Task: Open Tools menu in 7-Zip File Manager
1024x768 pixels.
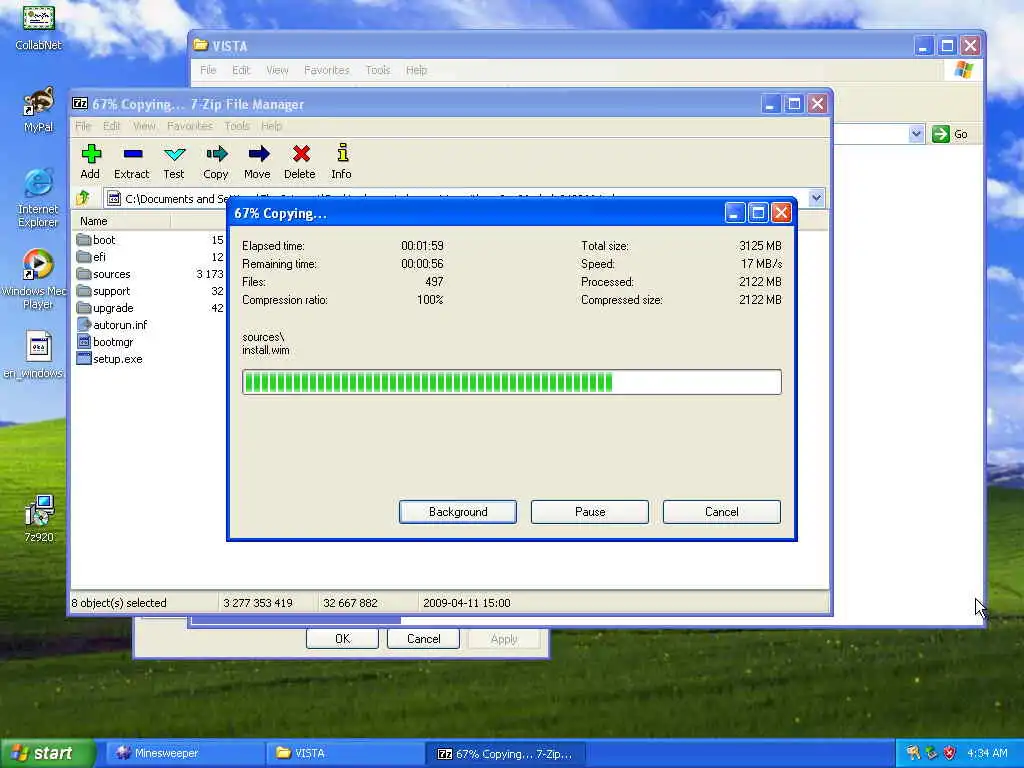Action: coord(237,126)
